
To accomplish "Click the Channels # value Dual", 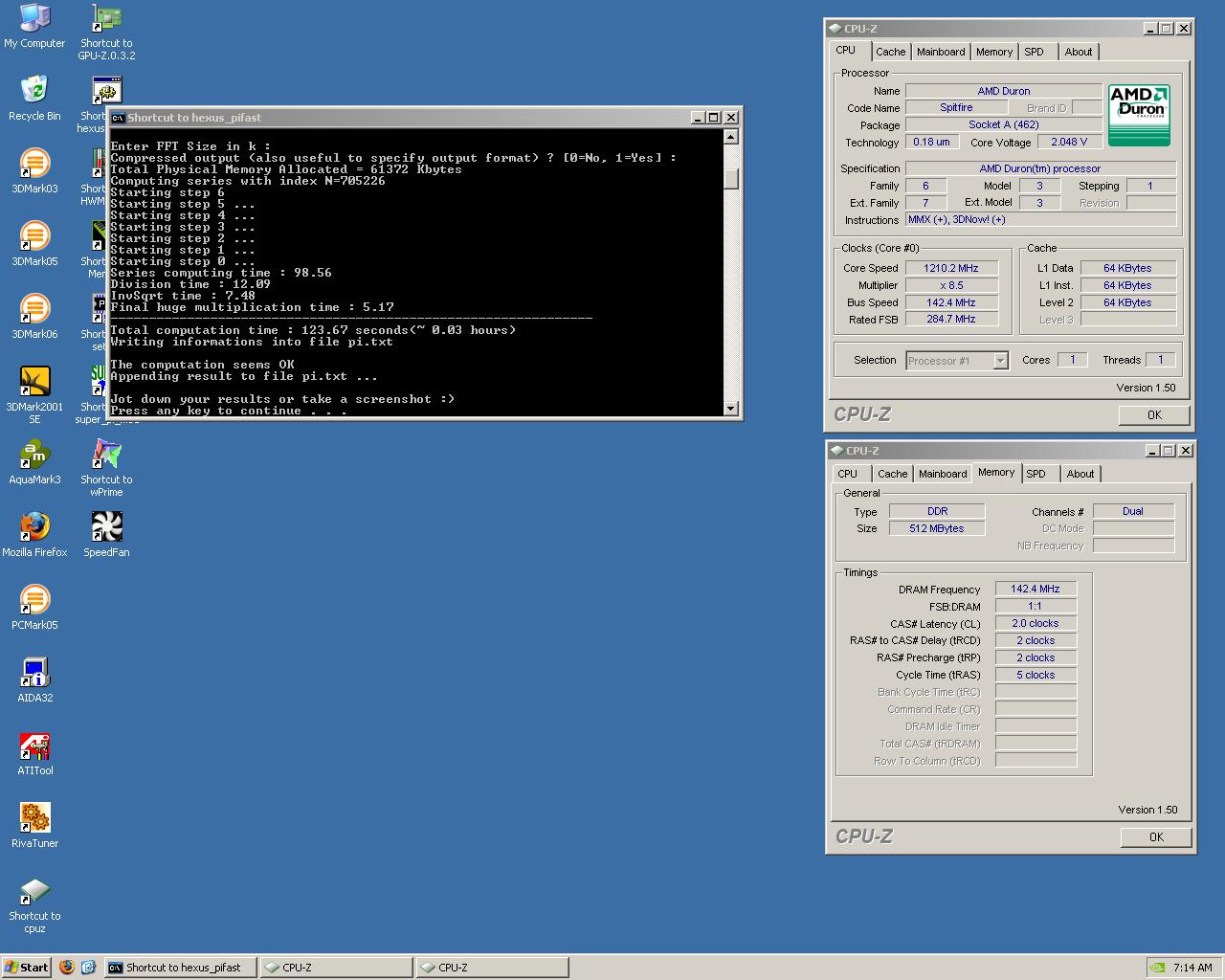I will pos(1133,511).
